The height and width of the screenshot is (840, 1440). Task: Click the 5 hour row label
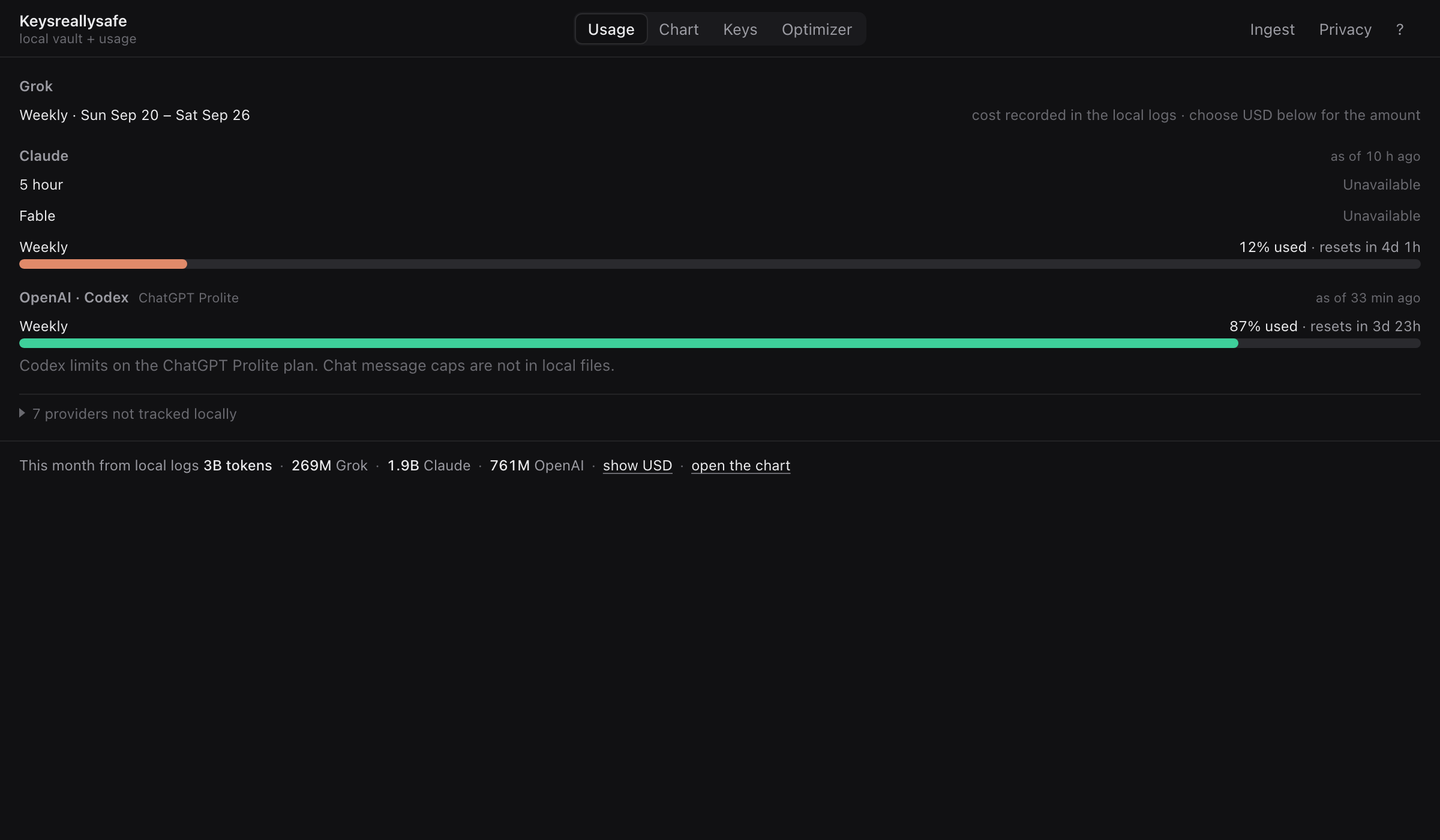[41, 185]
